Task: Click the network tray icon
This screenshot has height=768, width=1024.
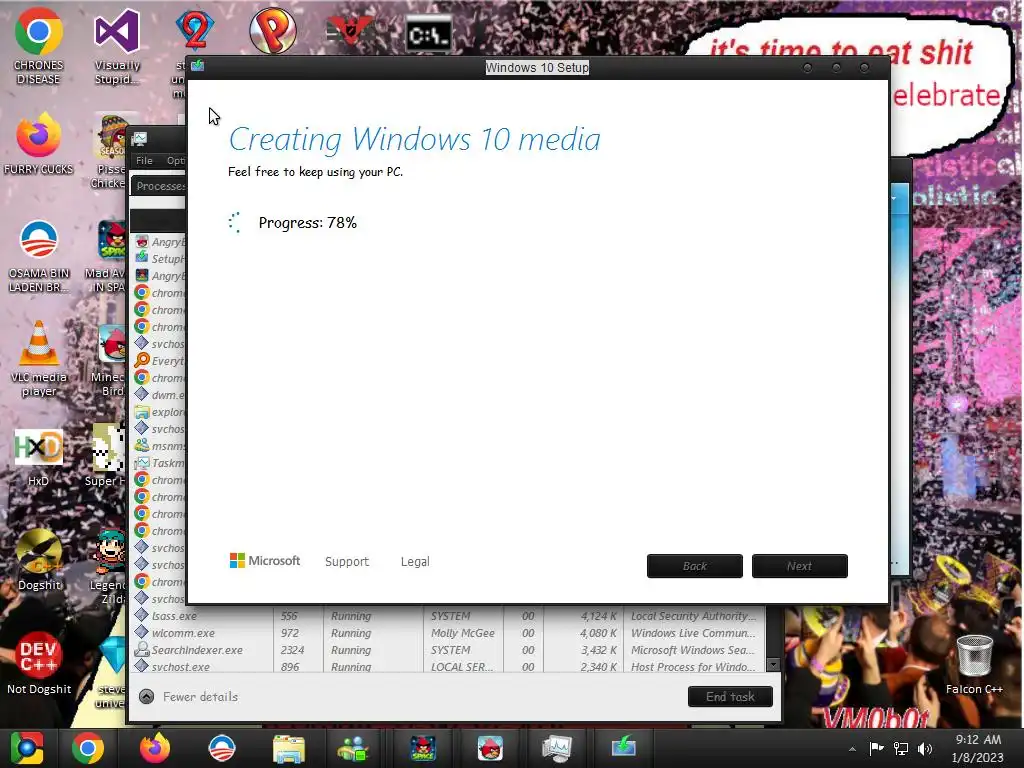Action: click(x=901, y=748)
